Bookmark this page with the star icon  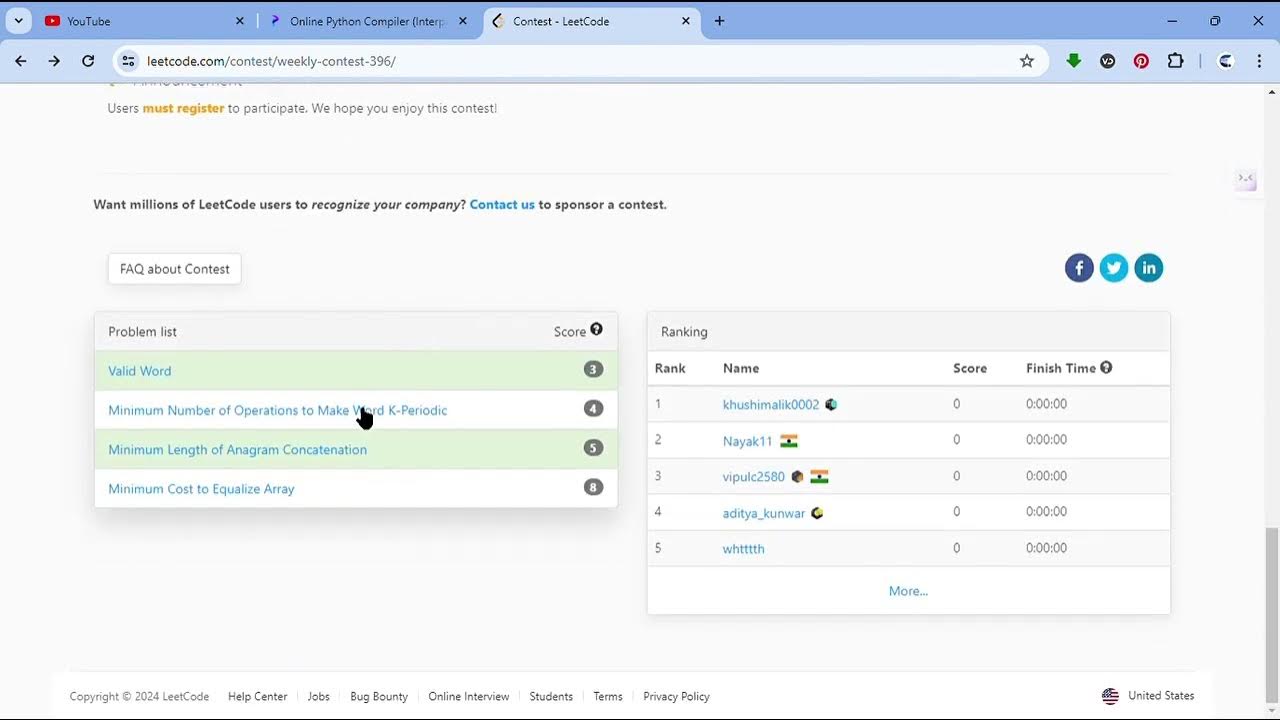pyautogui.click(x=1027, y=61)
